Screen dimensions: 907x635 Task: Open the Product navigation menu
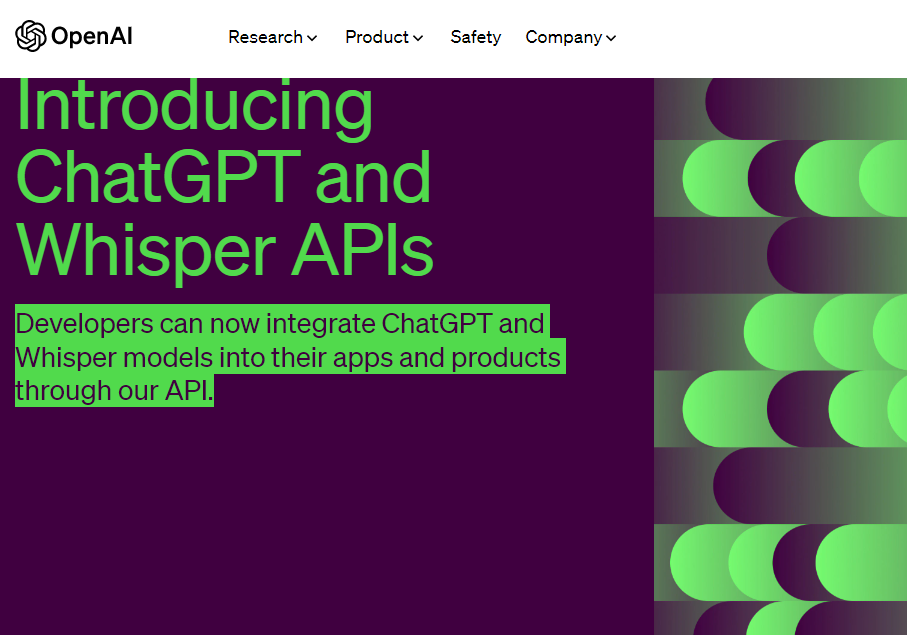pos(384,37)
